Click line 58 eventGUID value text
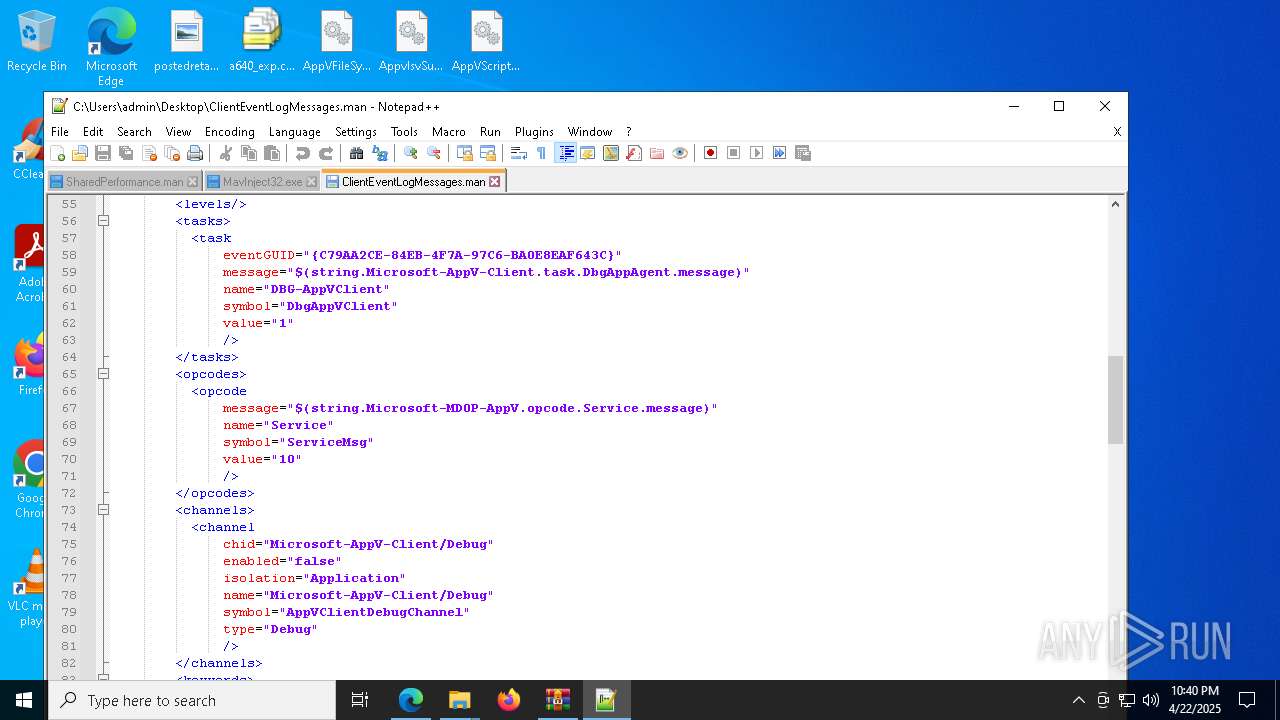The width and height of the screenshot is (1280, 720). tap(465, 255)
